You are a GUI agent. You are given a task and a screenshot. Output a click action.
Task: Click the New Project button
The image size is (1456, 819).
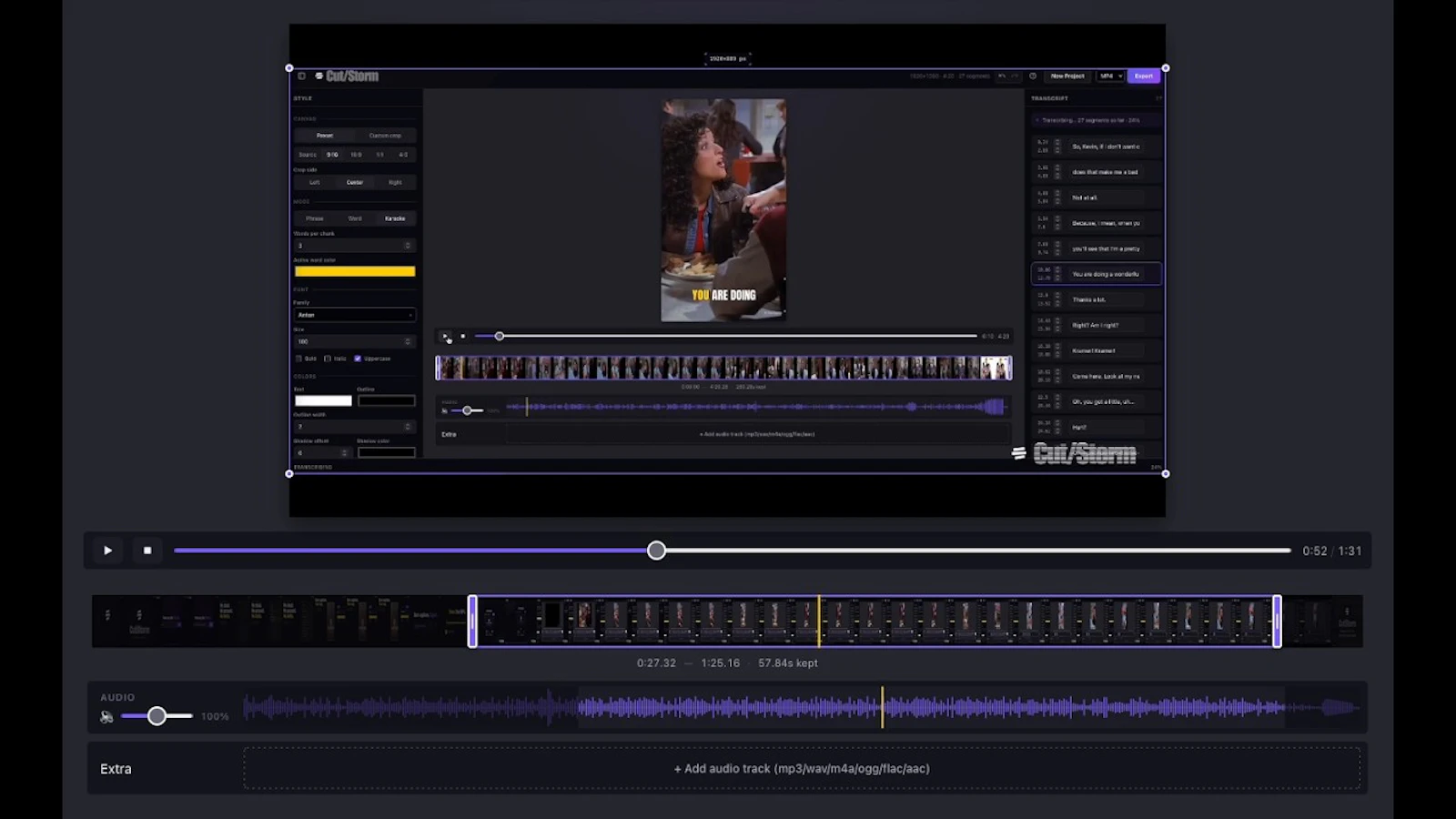pyautogui.click(x=1067, y=76)
